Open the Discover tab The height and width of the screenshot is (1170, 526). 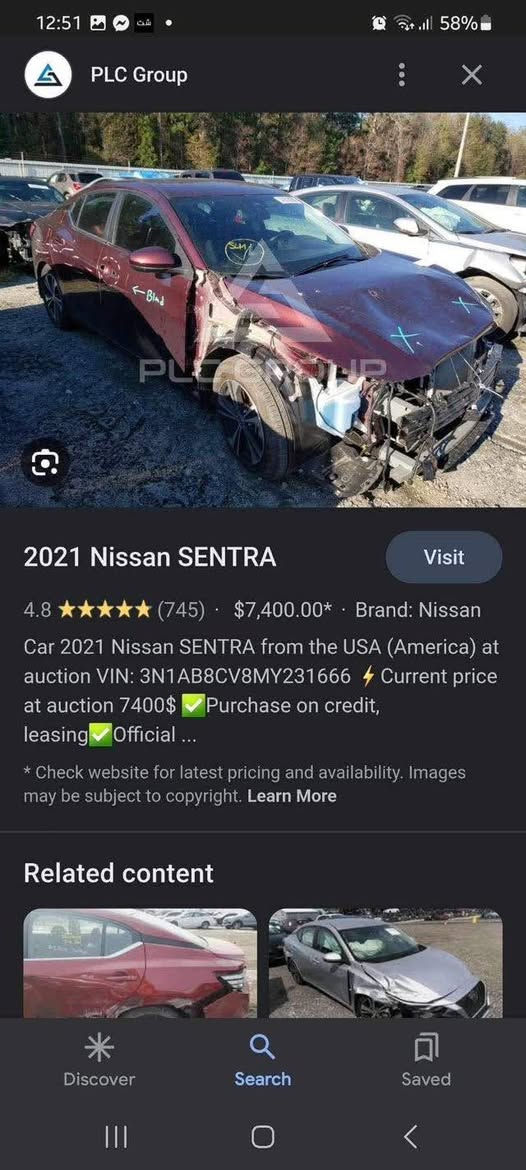click(x=99, y=1060)
